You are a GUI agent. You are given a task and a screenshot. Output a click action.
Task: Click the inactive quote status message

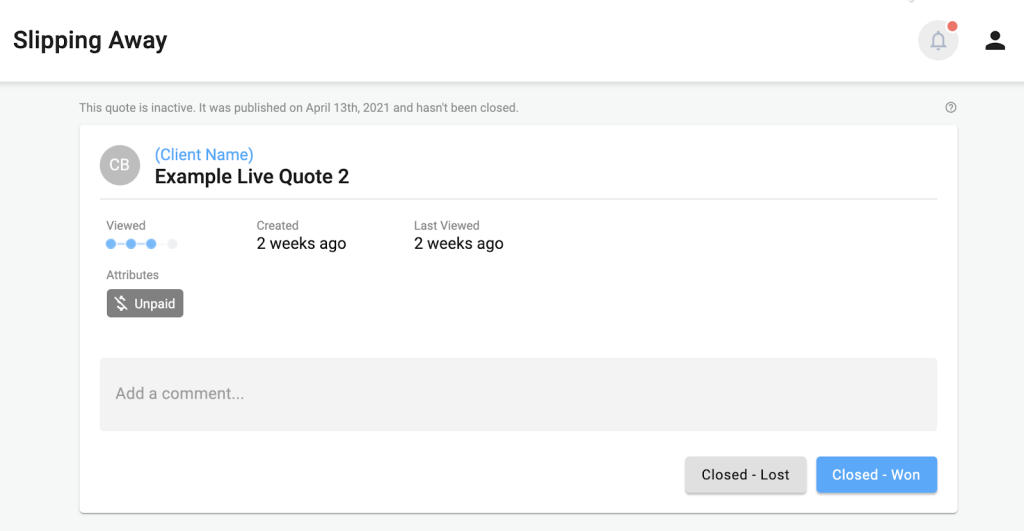pyautogui.click(x=299, y=108)
